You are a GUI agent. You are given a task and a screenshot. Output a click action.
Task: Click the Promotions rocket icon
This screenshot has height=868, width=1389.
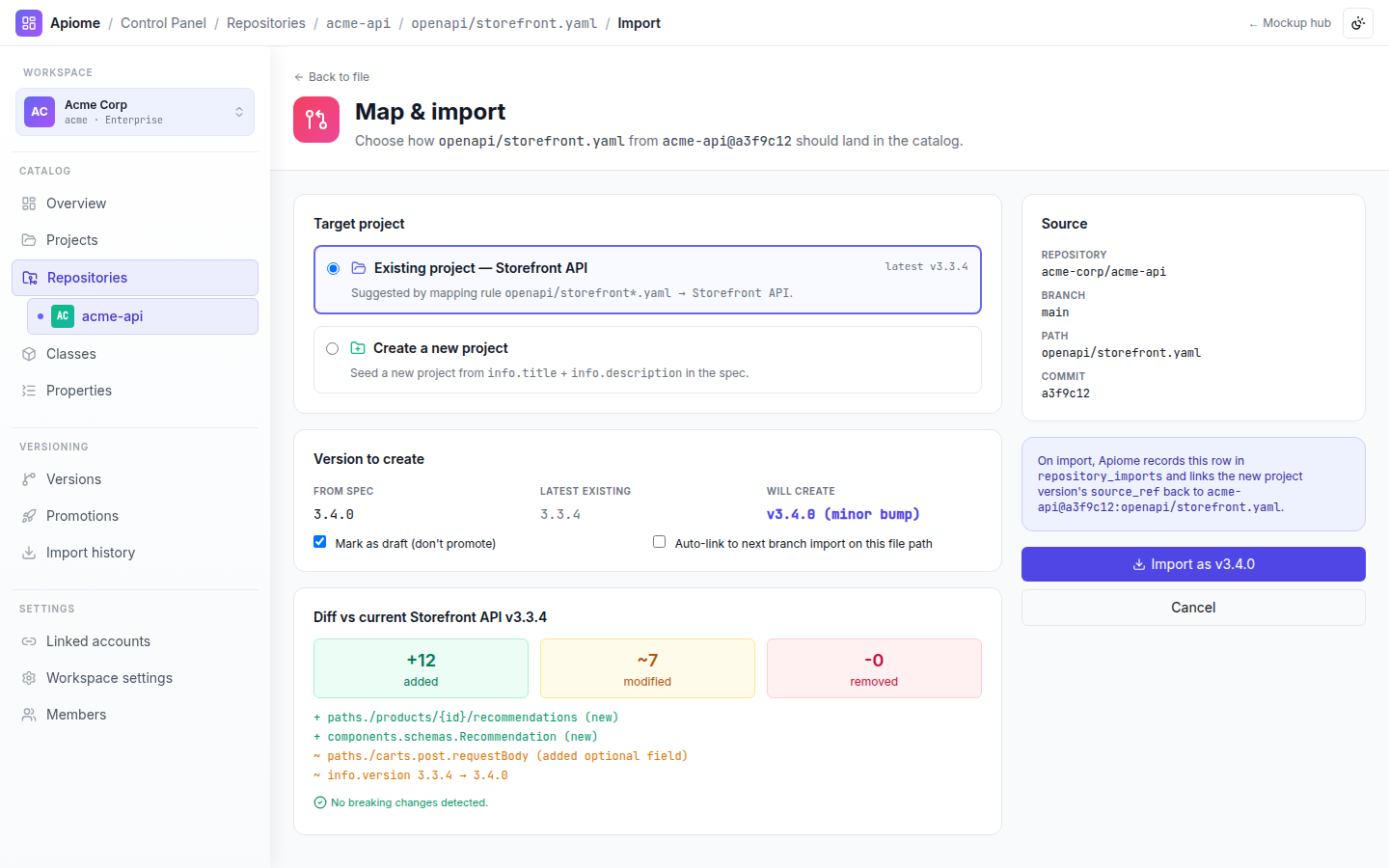29,516
